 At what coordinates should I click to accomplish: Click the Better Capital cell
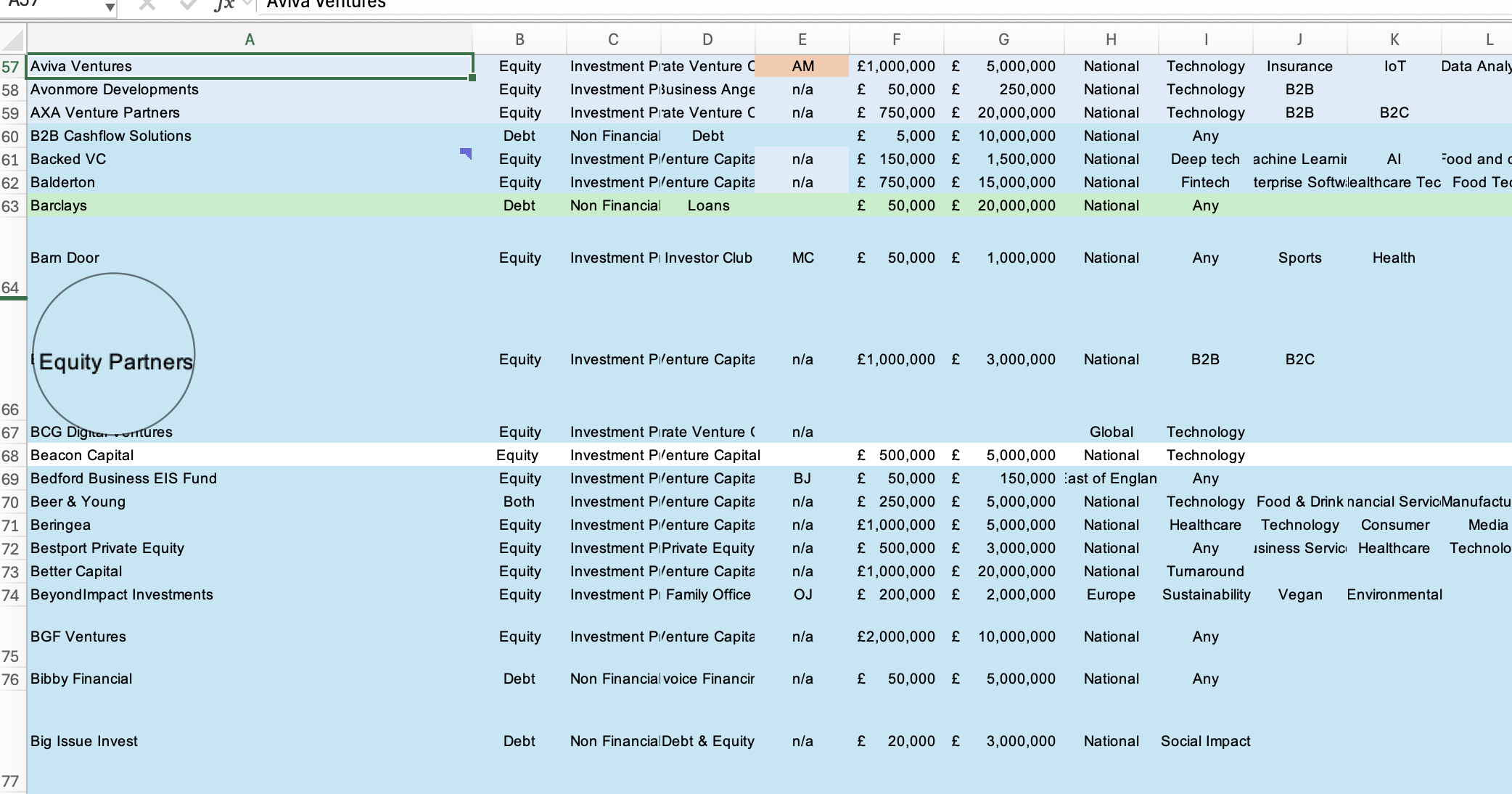tap(250, 571)
